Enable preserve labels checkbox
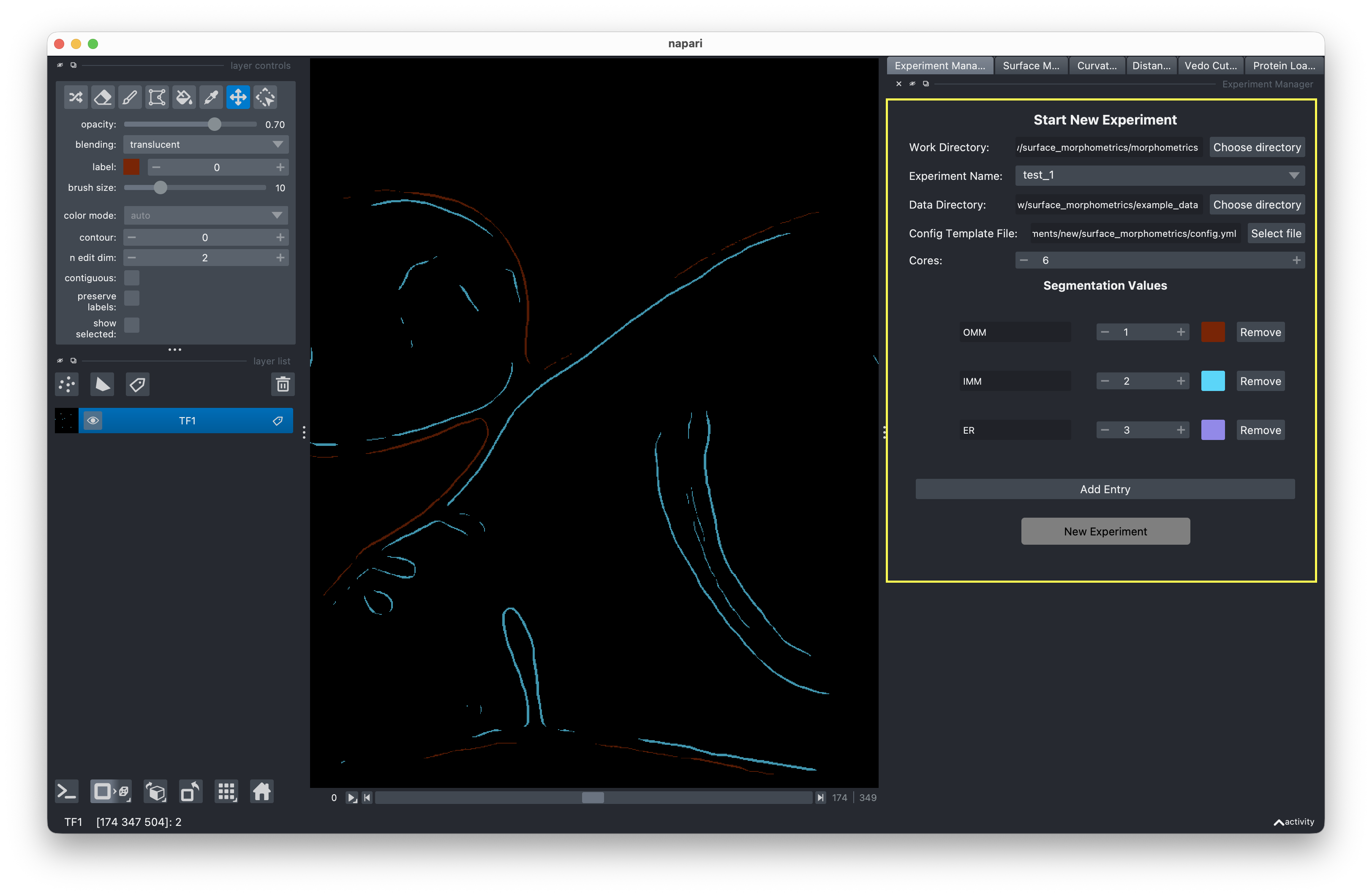Screen dimensions: 1372x896 tap(132, 298)
